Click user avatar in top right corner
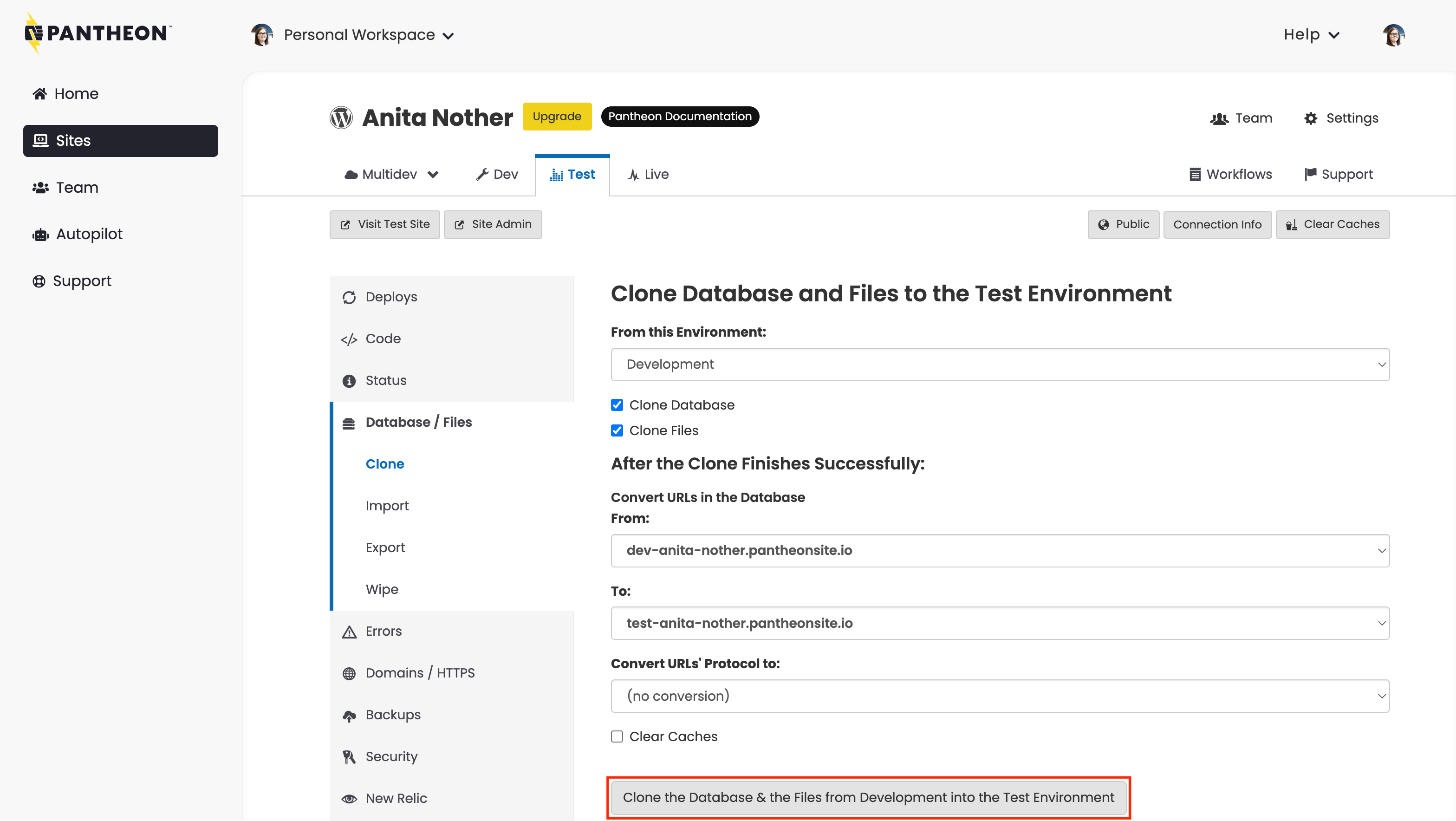This screenshot has width=1456, height=821. point(1393,35)
